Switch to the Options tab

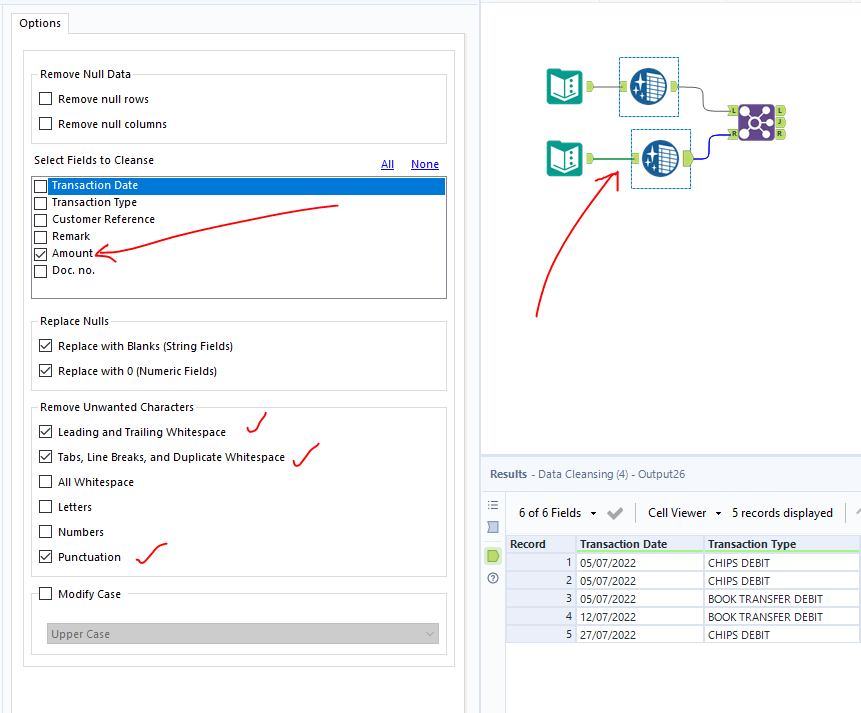click(39, 22)
